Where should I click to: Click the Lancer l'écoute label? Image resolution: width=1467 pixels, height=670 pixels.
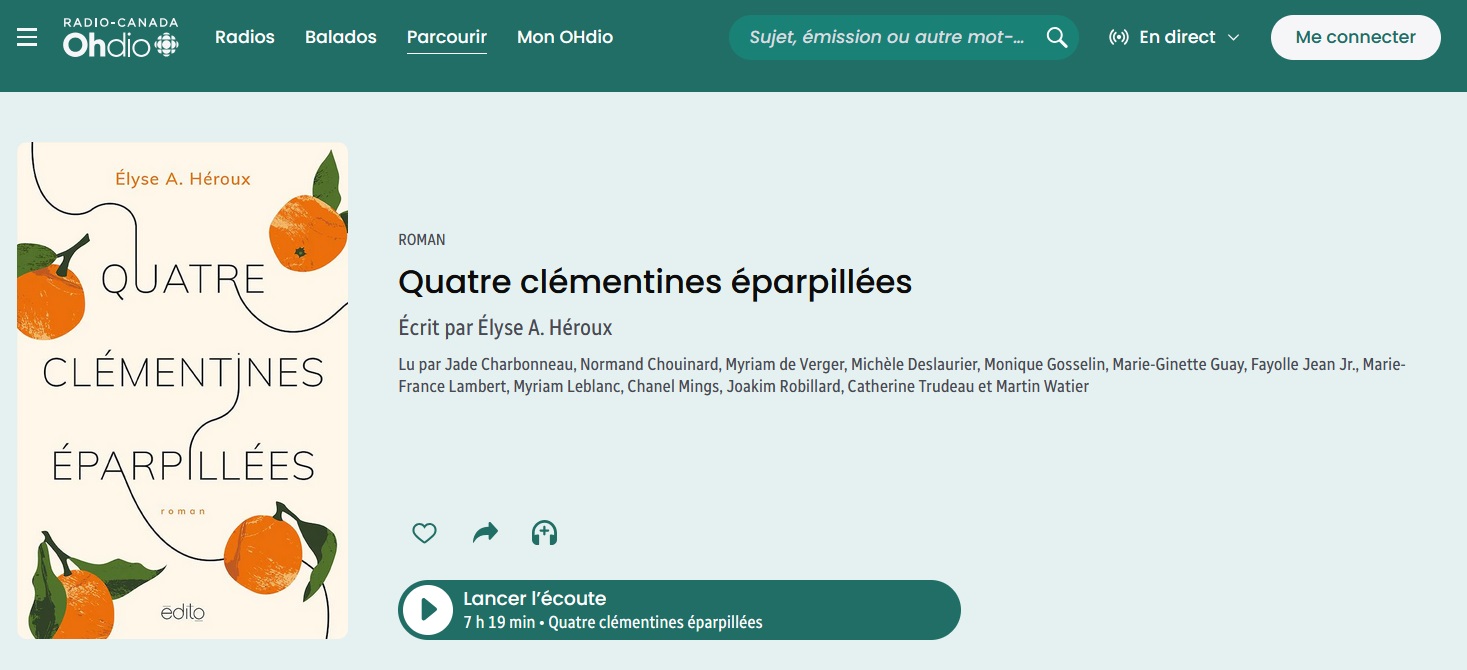point(535,599)
